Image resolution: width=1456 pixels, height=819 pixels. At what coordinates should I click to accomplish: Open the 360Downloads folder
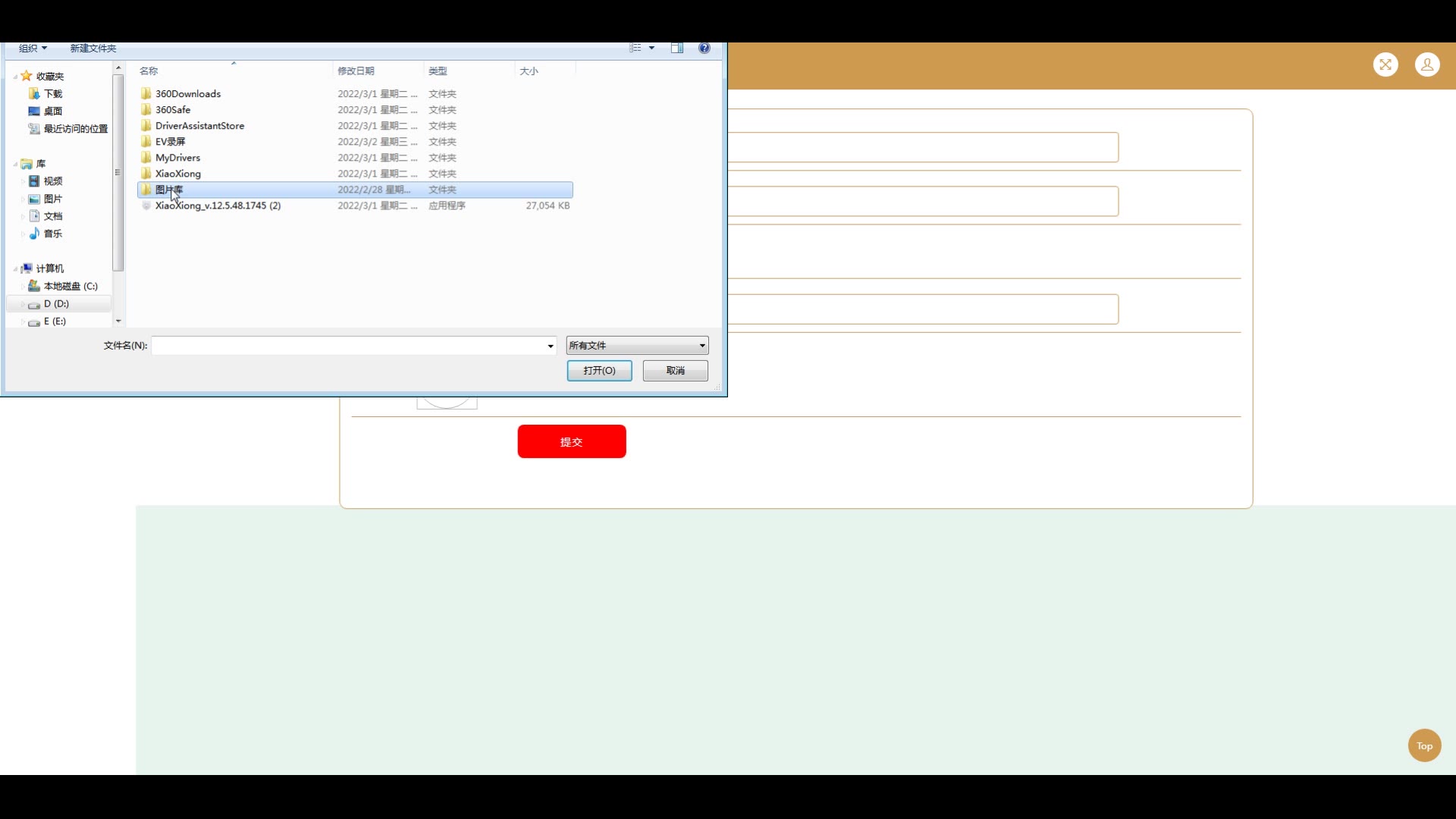[x=188, y=94]
